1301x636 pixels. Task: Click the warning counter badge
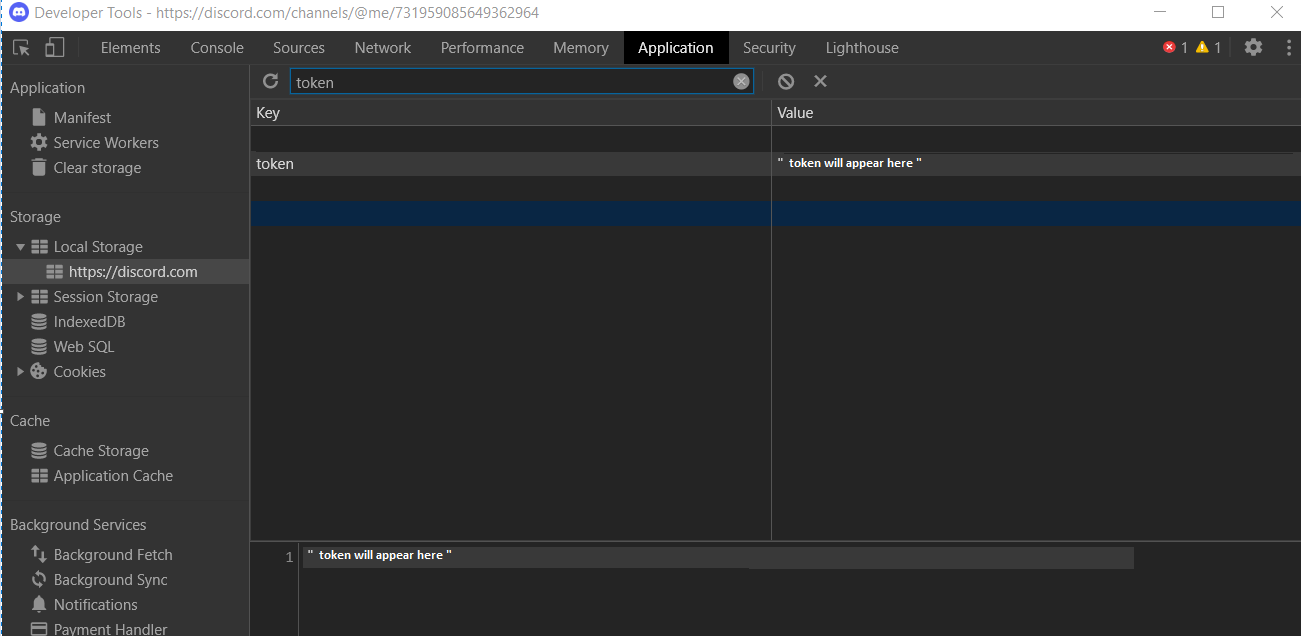tap(1209, 46)
